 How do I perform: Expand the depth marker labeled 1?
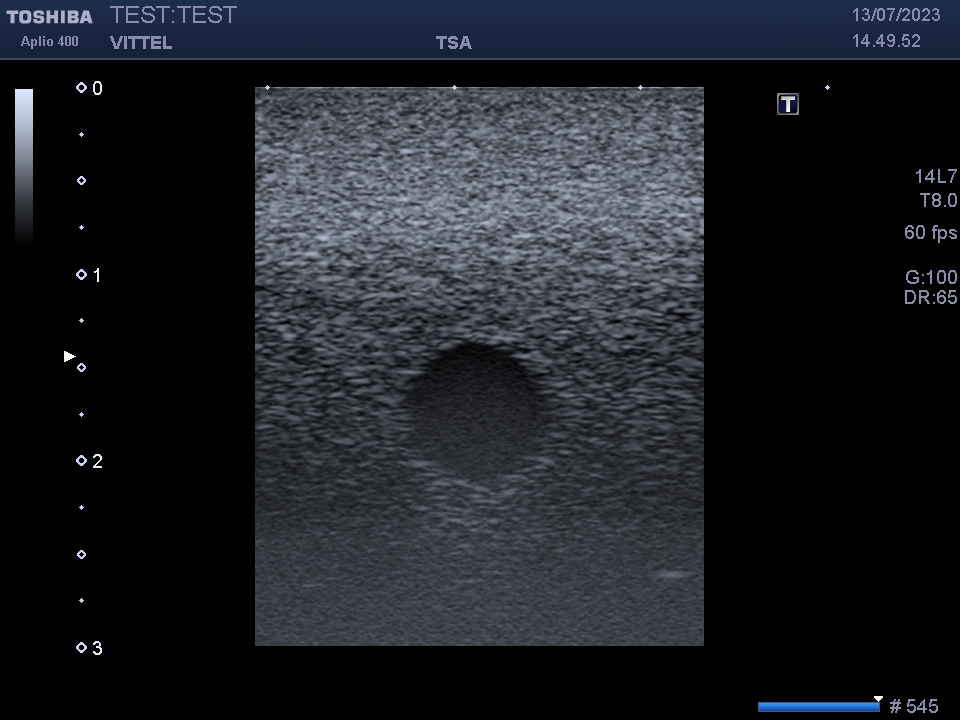(88, 275)
